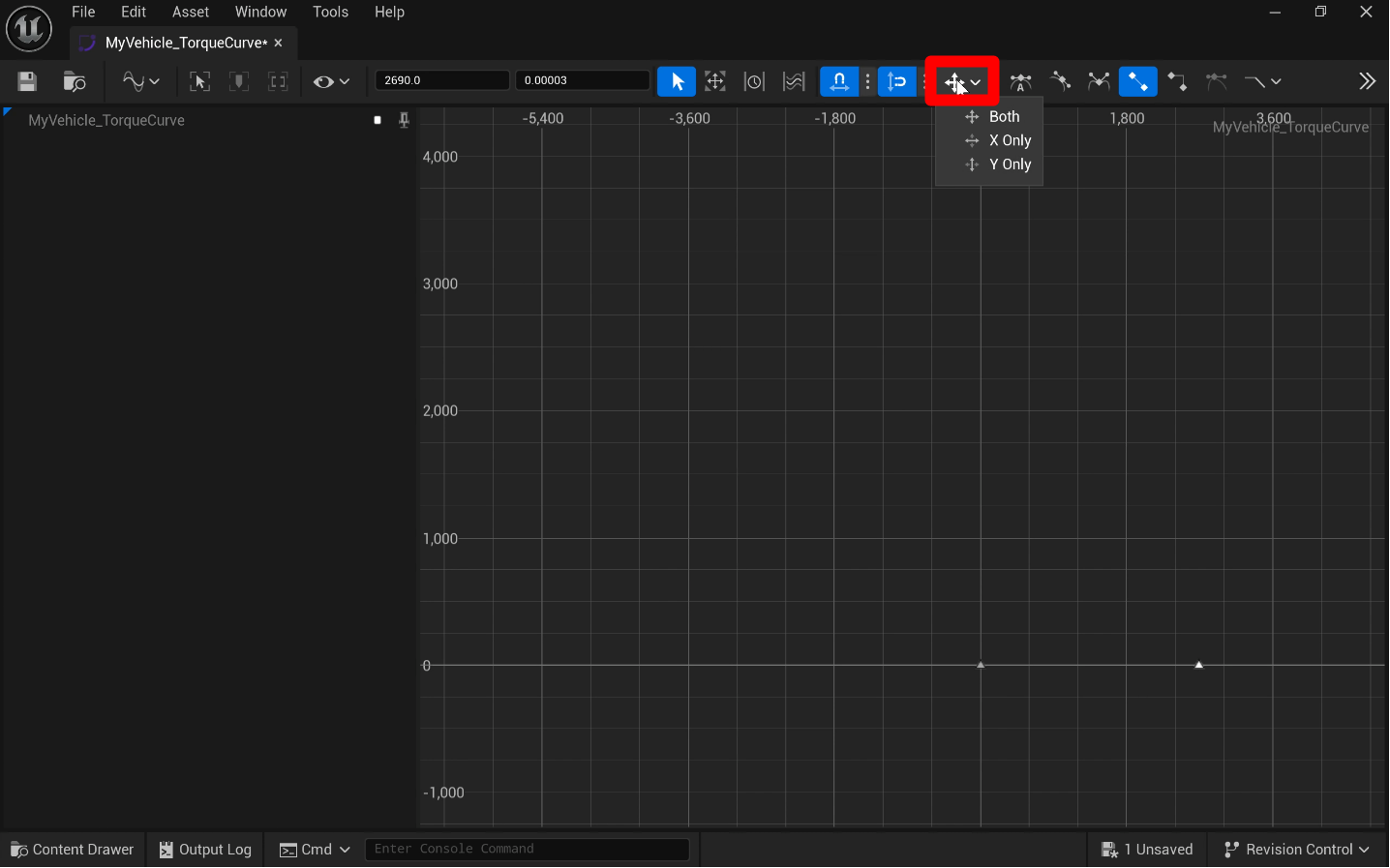The width and height of the screenshot is (1390, 868).
Task: Click the Both option's four-arrow icon
Action: (x=972, y=116)
